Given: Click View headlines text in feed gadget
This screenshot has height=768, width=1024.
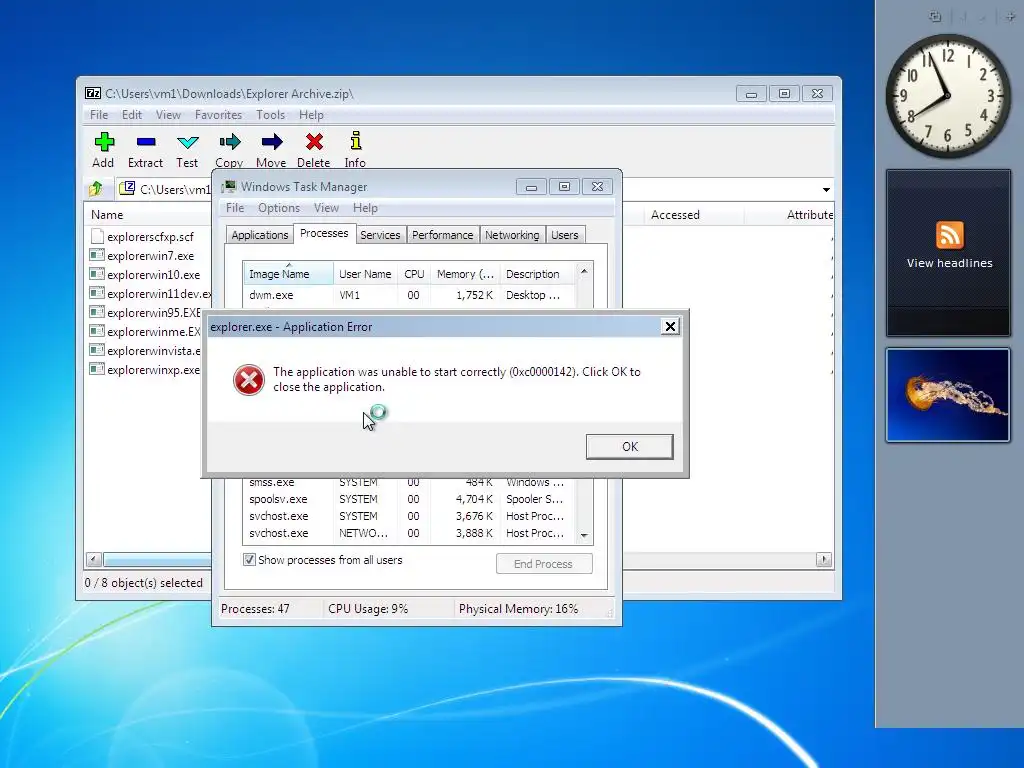Looking at the screenshot, I should click(x=949, y=263).
